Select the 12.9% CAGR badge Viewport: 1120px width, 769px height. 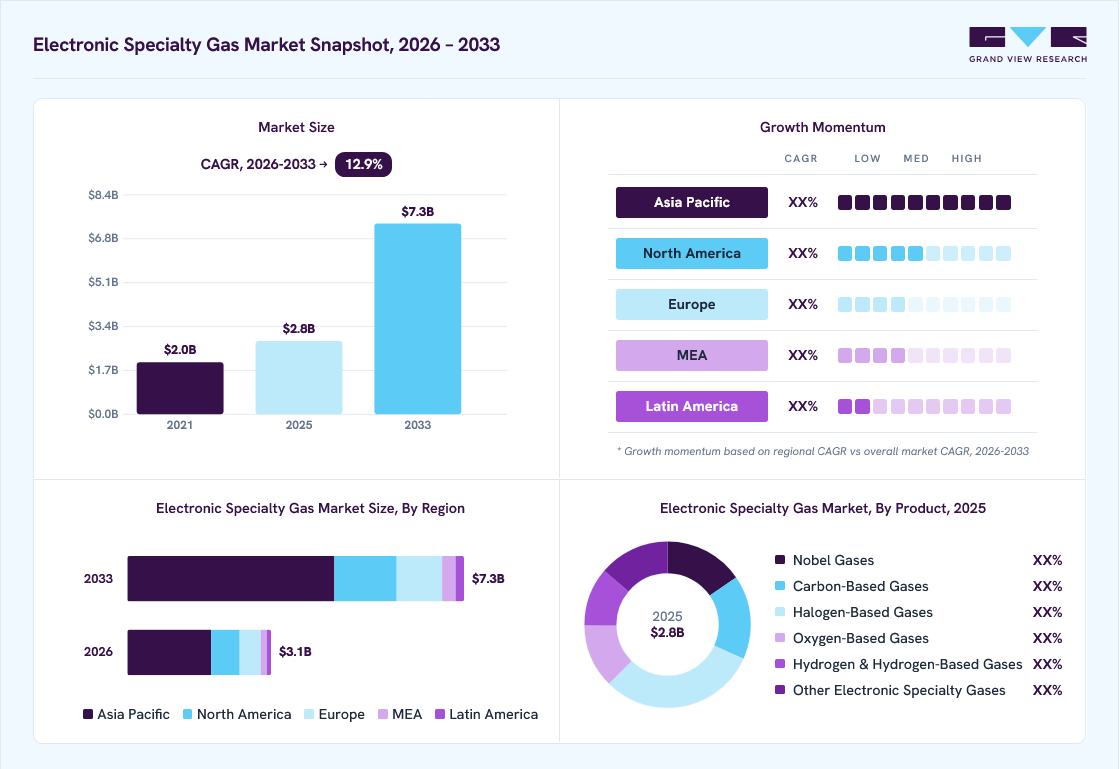pyautogui.click(x=363, y=164)
